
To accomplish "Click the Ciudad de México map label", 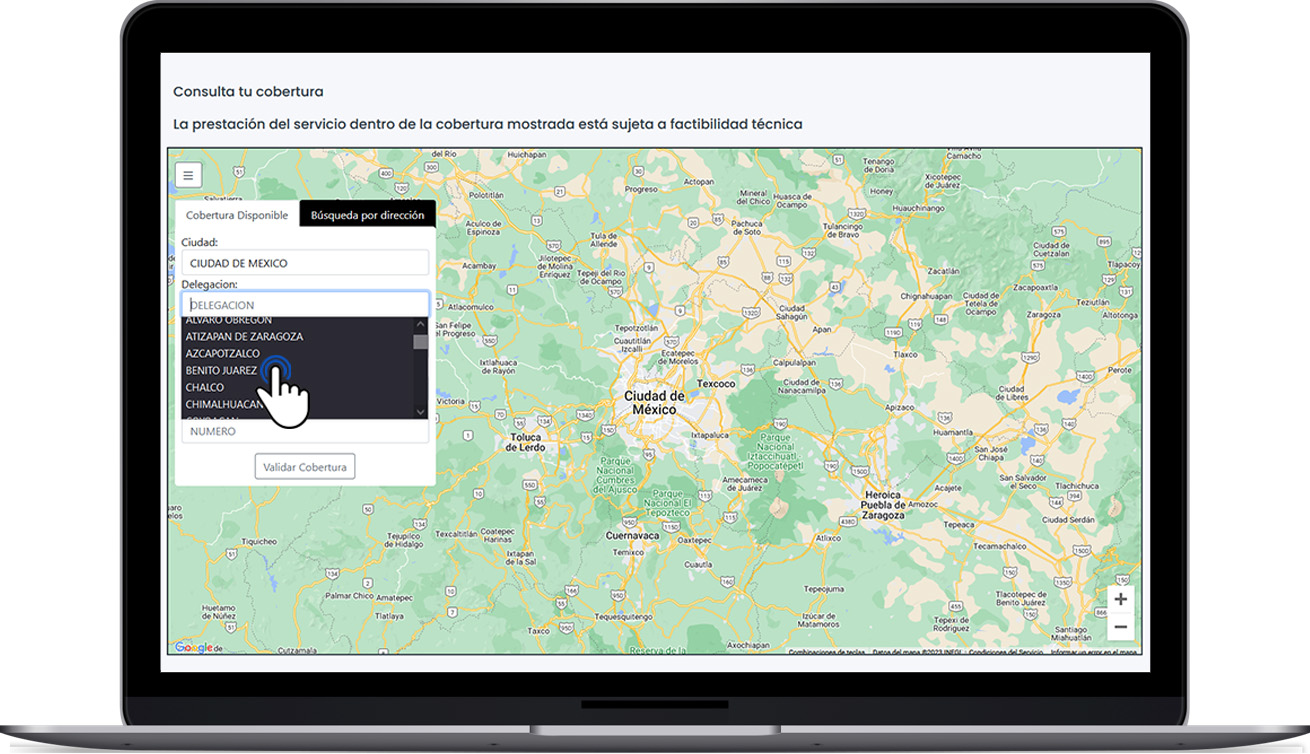I will point(655,403).
